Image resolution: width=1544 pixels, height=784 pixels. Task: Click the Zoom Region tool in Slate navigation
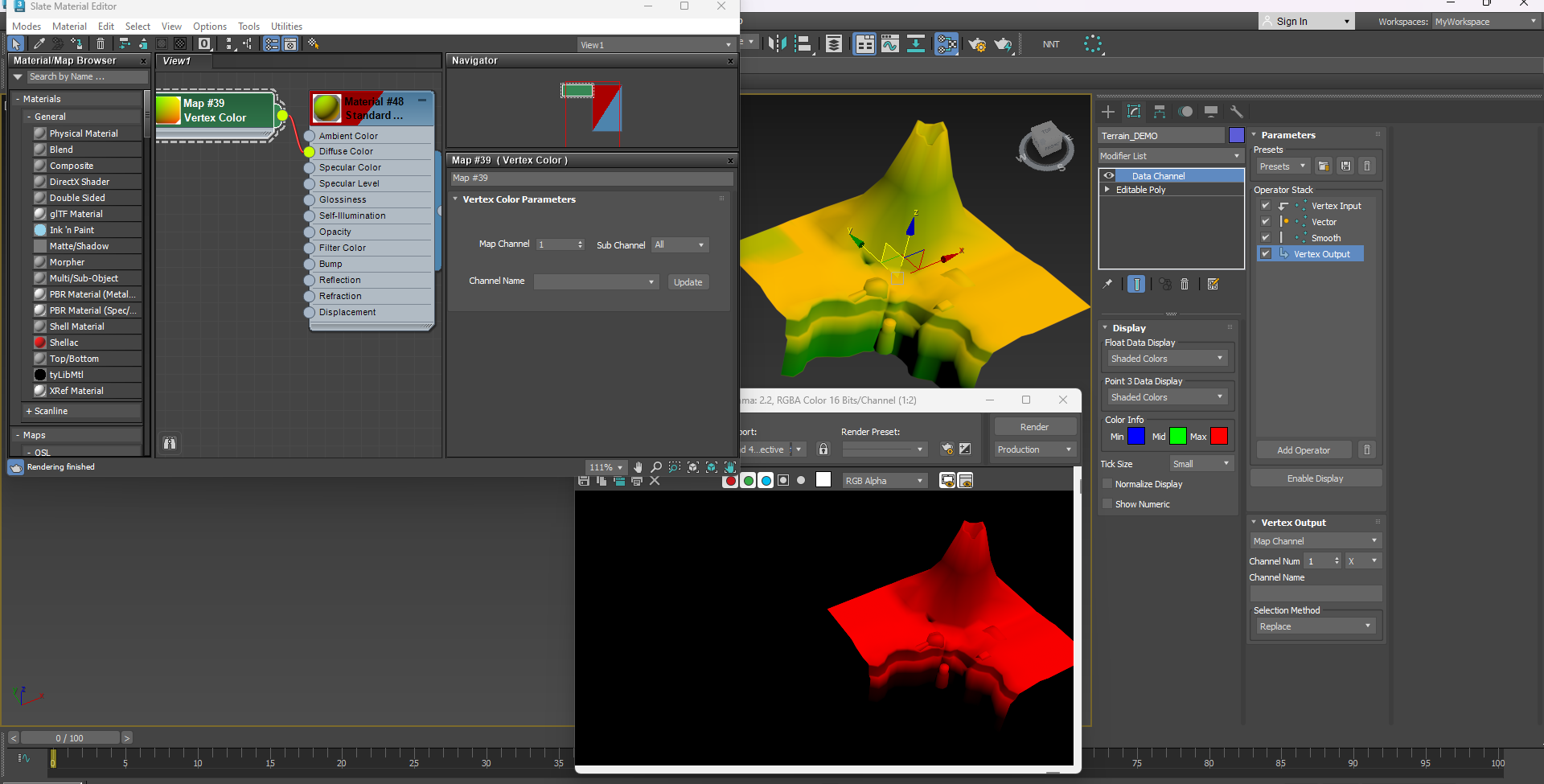click(x=675, y=467)
